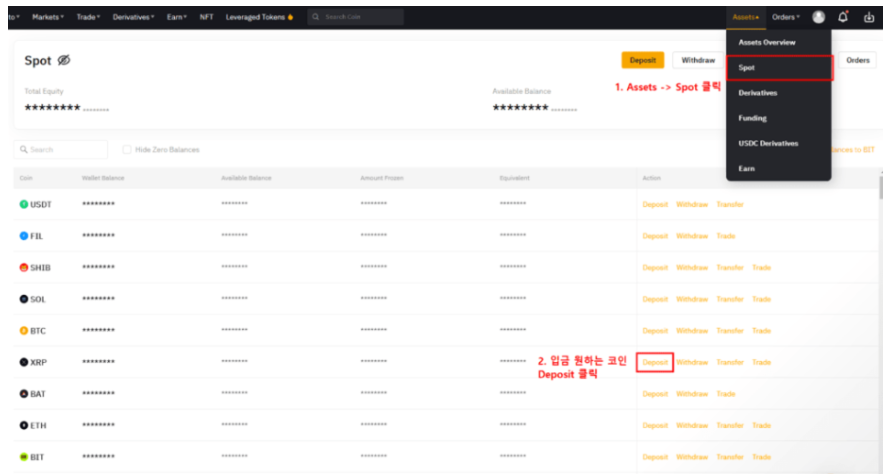
Task: Expand the Trade dropdown menu
Action: click(88, 17)
